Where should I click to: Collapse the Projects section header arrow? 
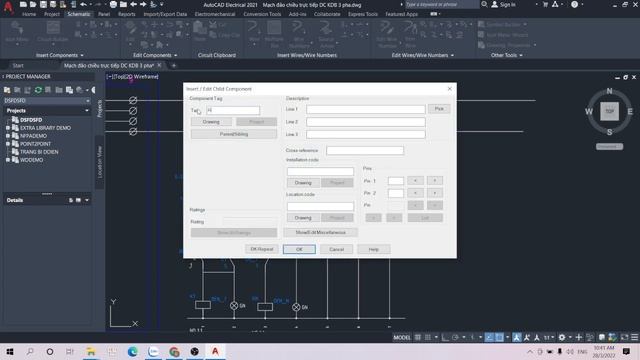(87, 111)
